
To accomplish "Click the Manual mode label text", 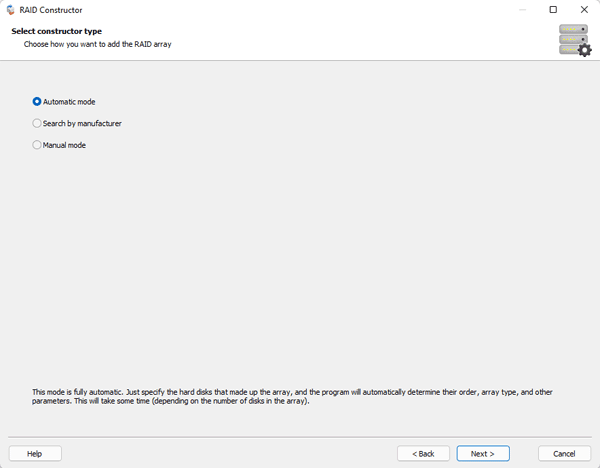I will [x=64, y=145].
